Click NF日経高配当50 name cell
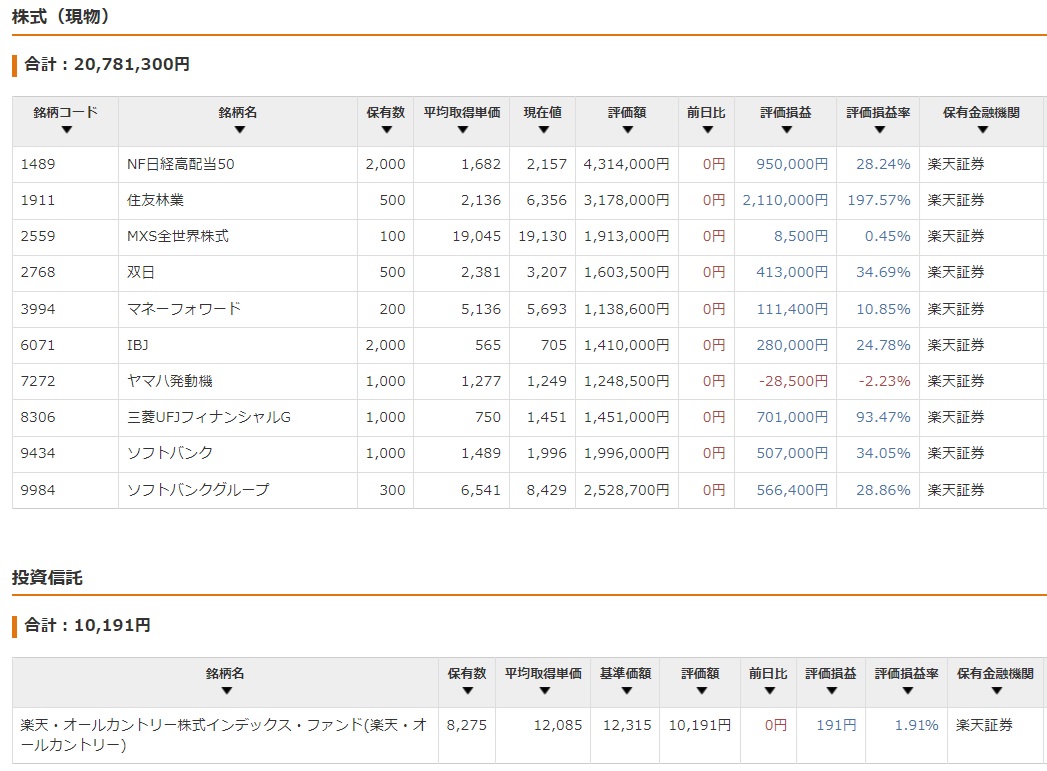Image resolution: width=1047 pixels, height=771 pixels. (x=180, y=164)
